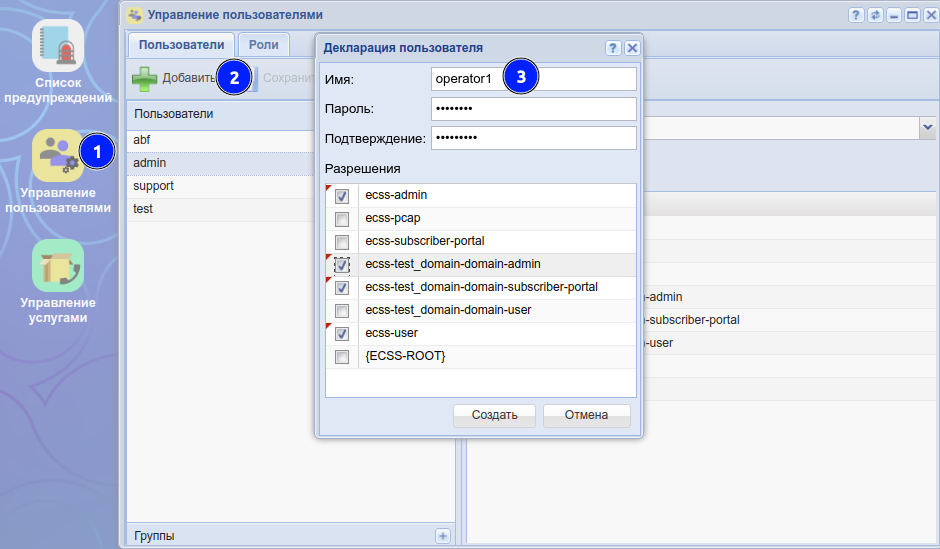The height and width of the screenshot is (549, 940).
Task: Click the green plus Добавить icon
Action: 144,79
